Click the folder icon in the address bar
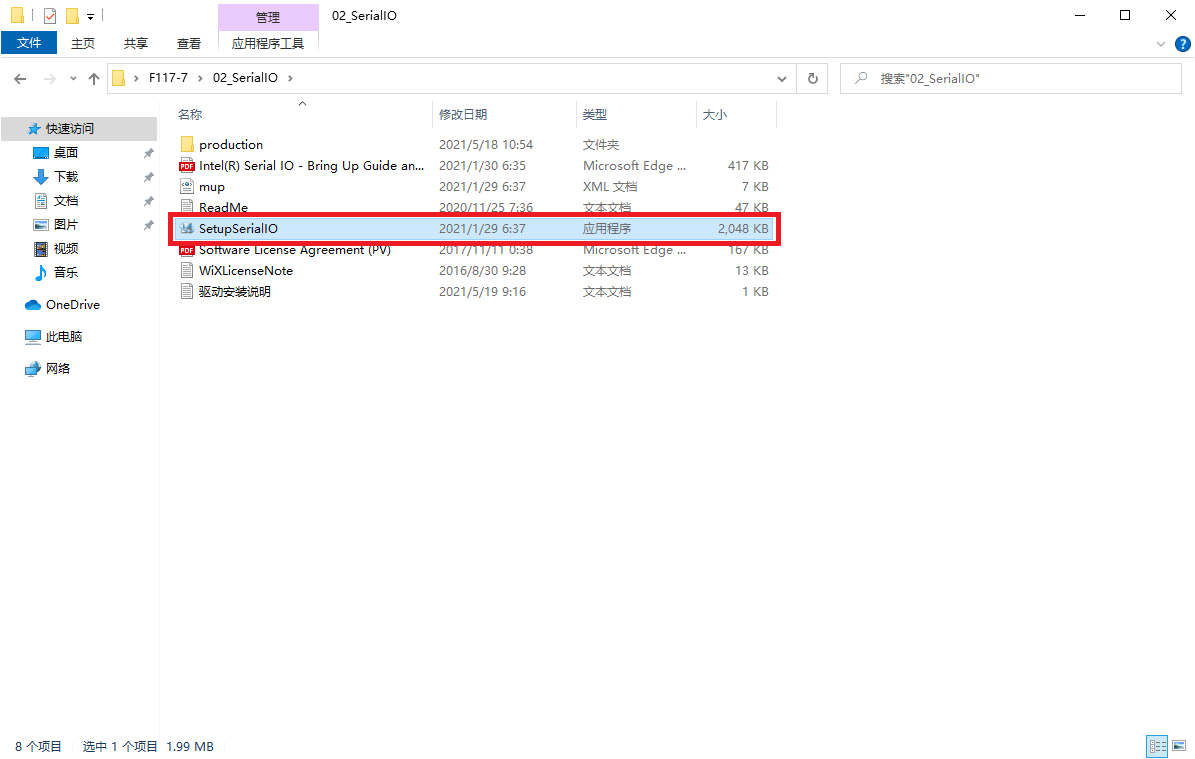Screen dimensions: 1195x759 click(x=119, y=78)
